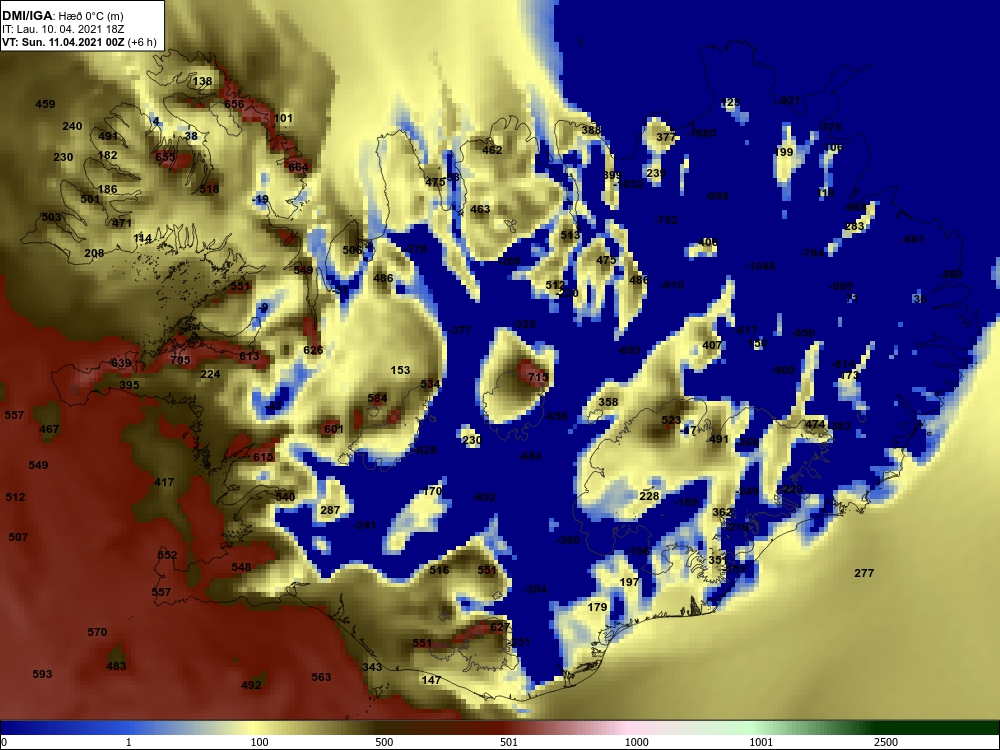Viewport: 1000px width, 750px height.
Task: Click the map value 518
Action: click(209, 189)
